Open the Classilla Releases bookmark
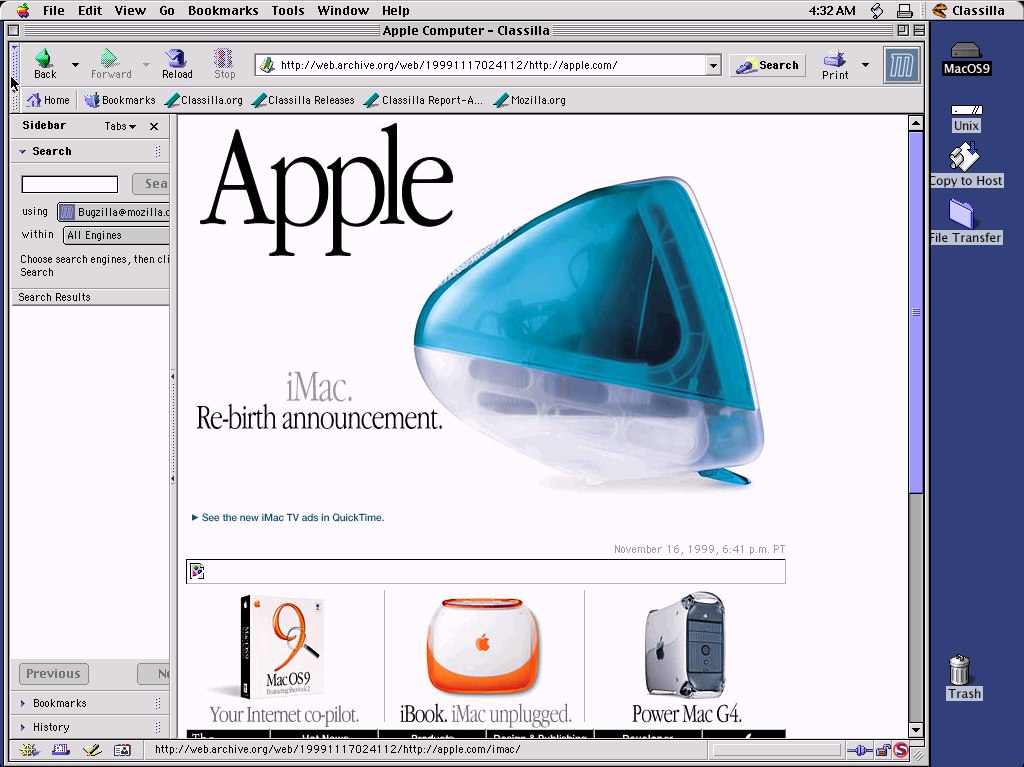 (304, 100)
